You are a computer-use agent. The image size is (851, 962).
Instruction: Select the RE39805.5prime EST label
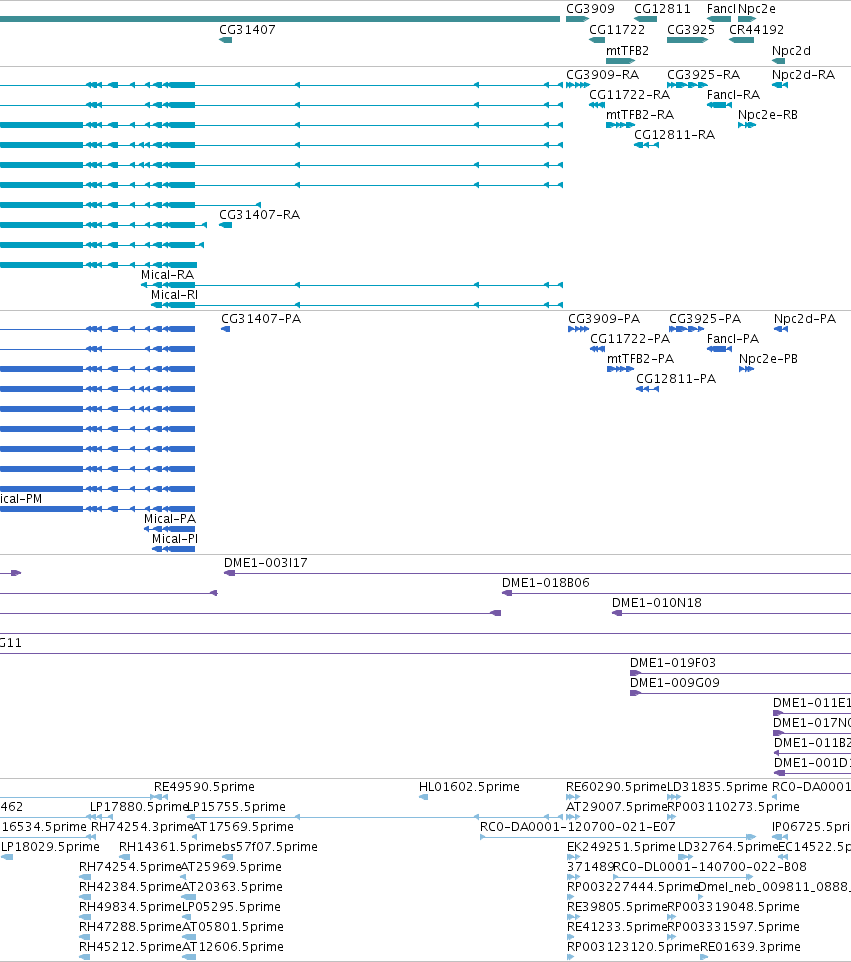617,906
